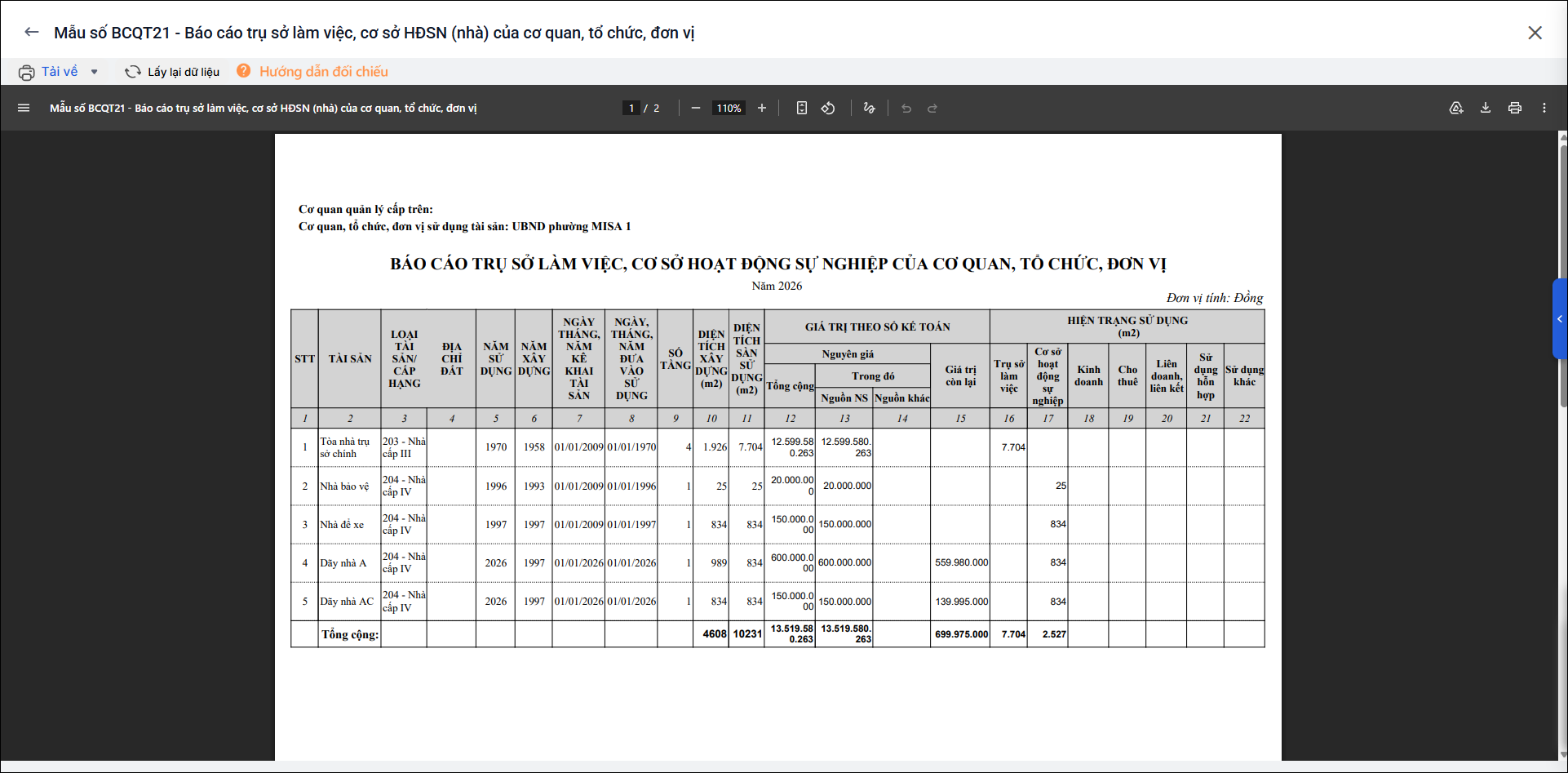The height and width of the screenshot is (773, 1568).
Task: Click the value '559.980.000' in Giá trị còn lại
Action: point(962,562)
